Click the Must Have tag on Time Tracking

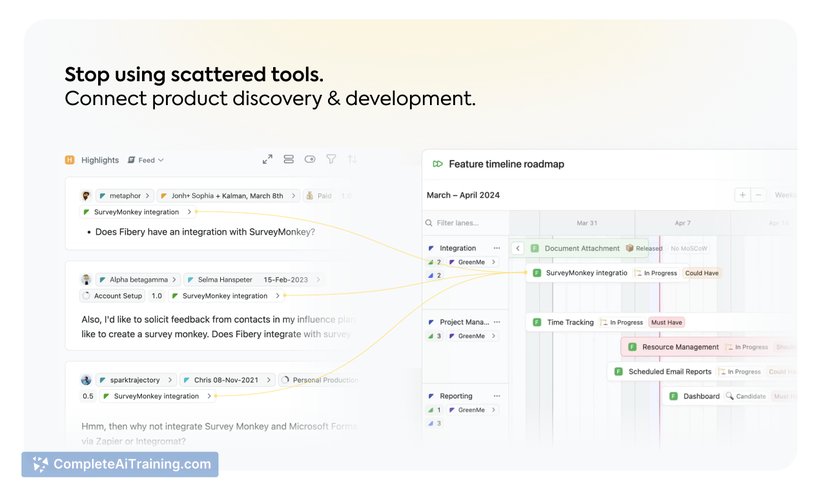coord(666,322)
